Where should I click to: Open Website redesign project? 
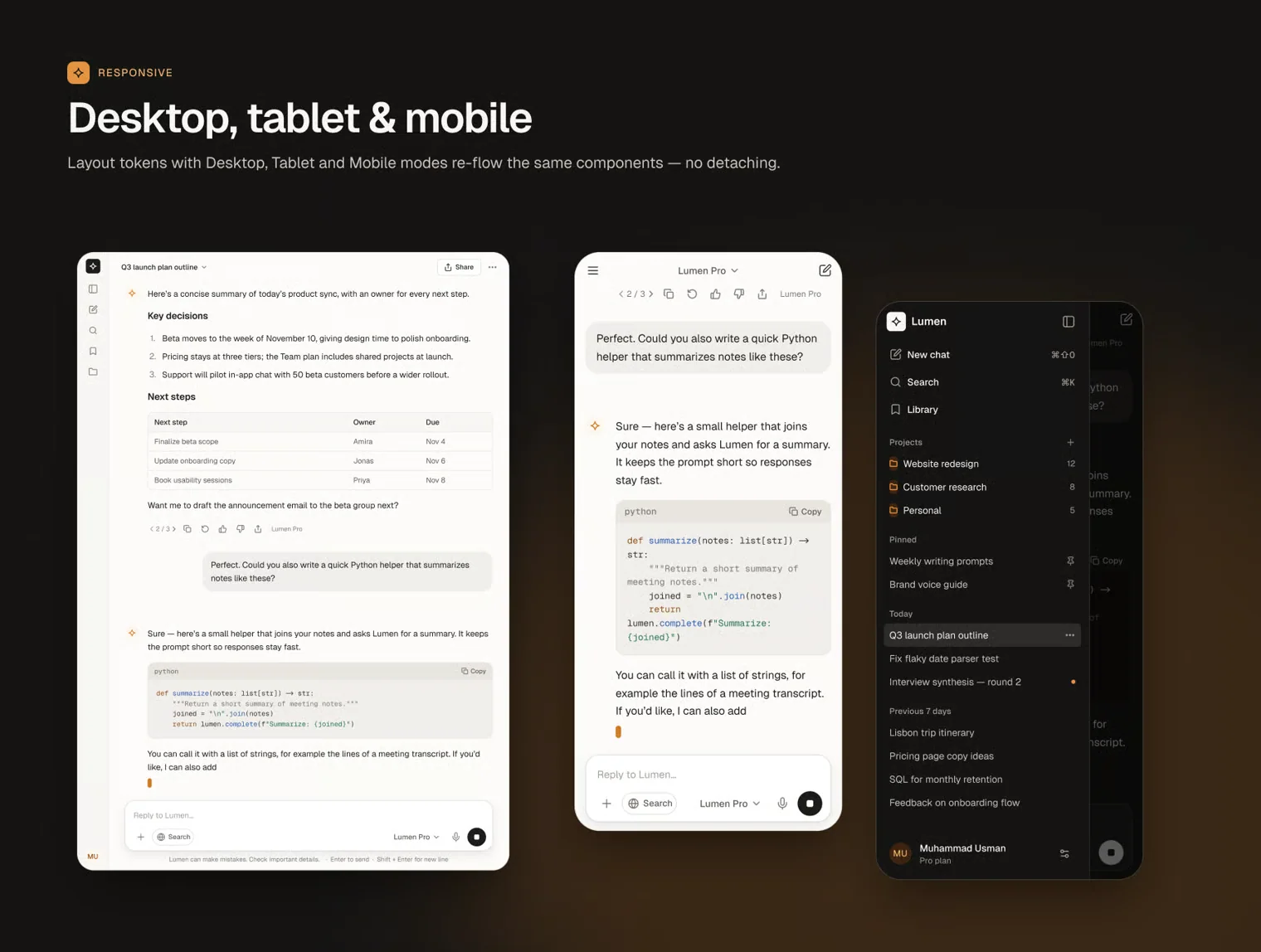982,464
